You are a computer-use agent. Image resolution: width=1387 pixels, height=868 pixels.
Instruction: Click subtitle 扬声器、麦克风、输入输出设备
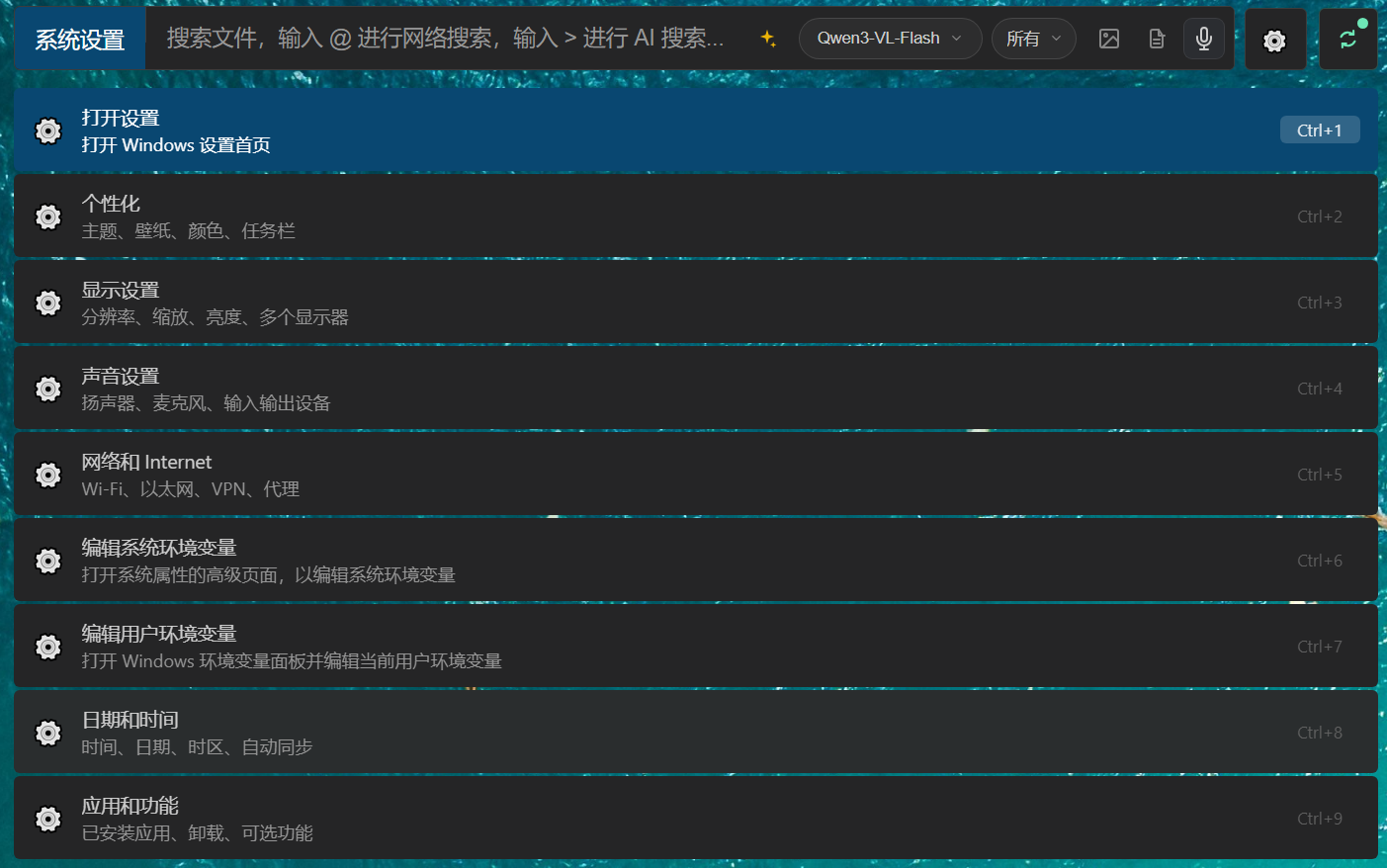point(206,403)
